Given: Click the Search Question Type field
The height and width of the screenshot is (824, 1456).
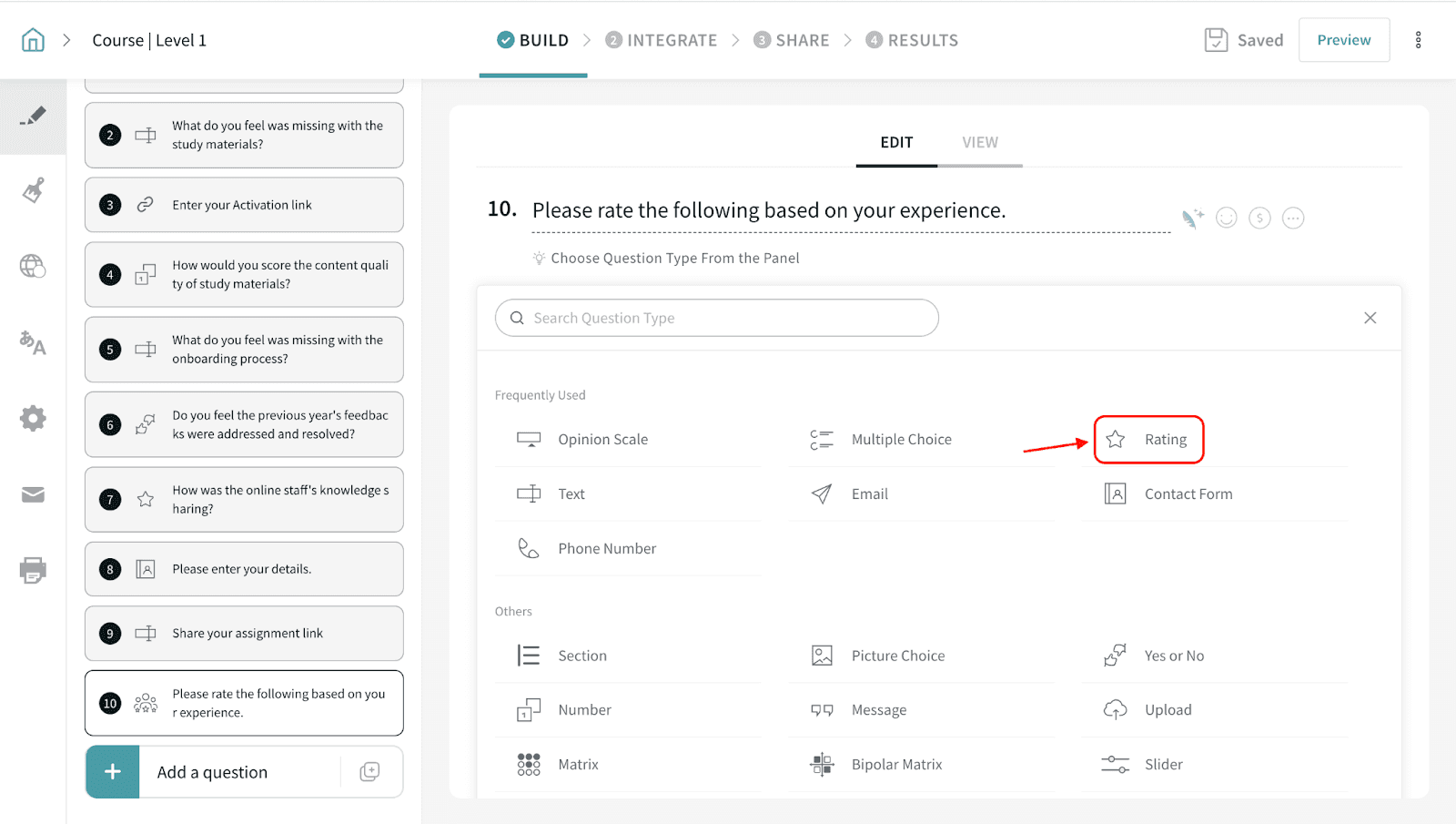Looking at the screenshot, I should pos(717,318).
